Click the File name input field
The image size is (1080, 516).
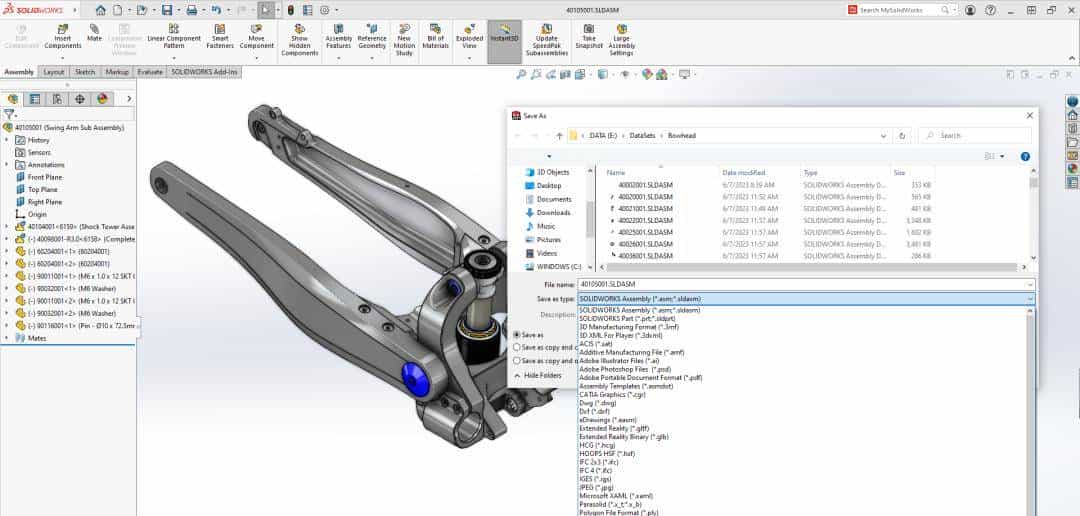806,285
